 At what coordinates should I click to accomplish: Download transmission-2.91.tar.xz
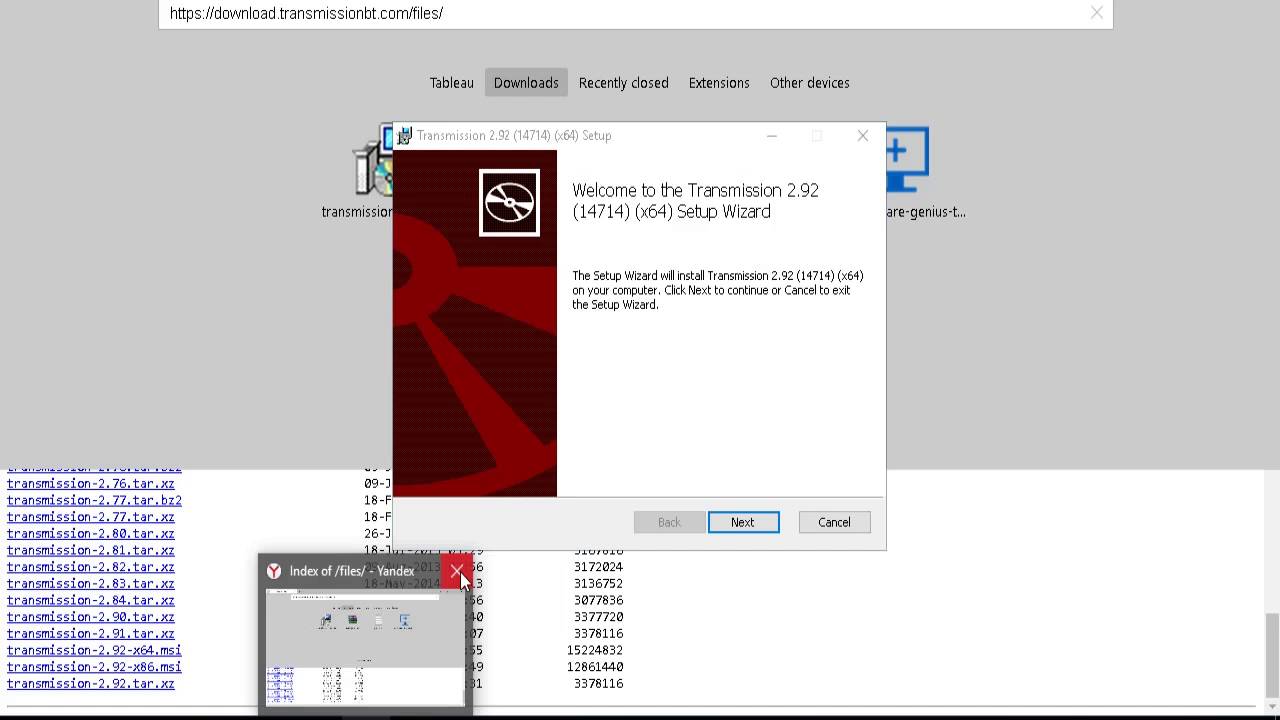pyautogui.click(x=91, y=634)
